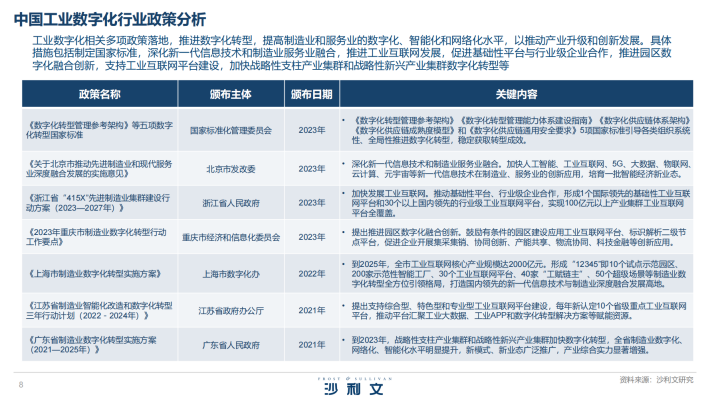Select the 颁布日期 column header
710x399 pixels.
312,94
